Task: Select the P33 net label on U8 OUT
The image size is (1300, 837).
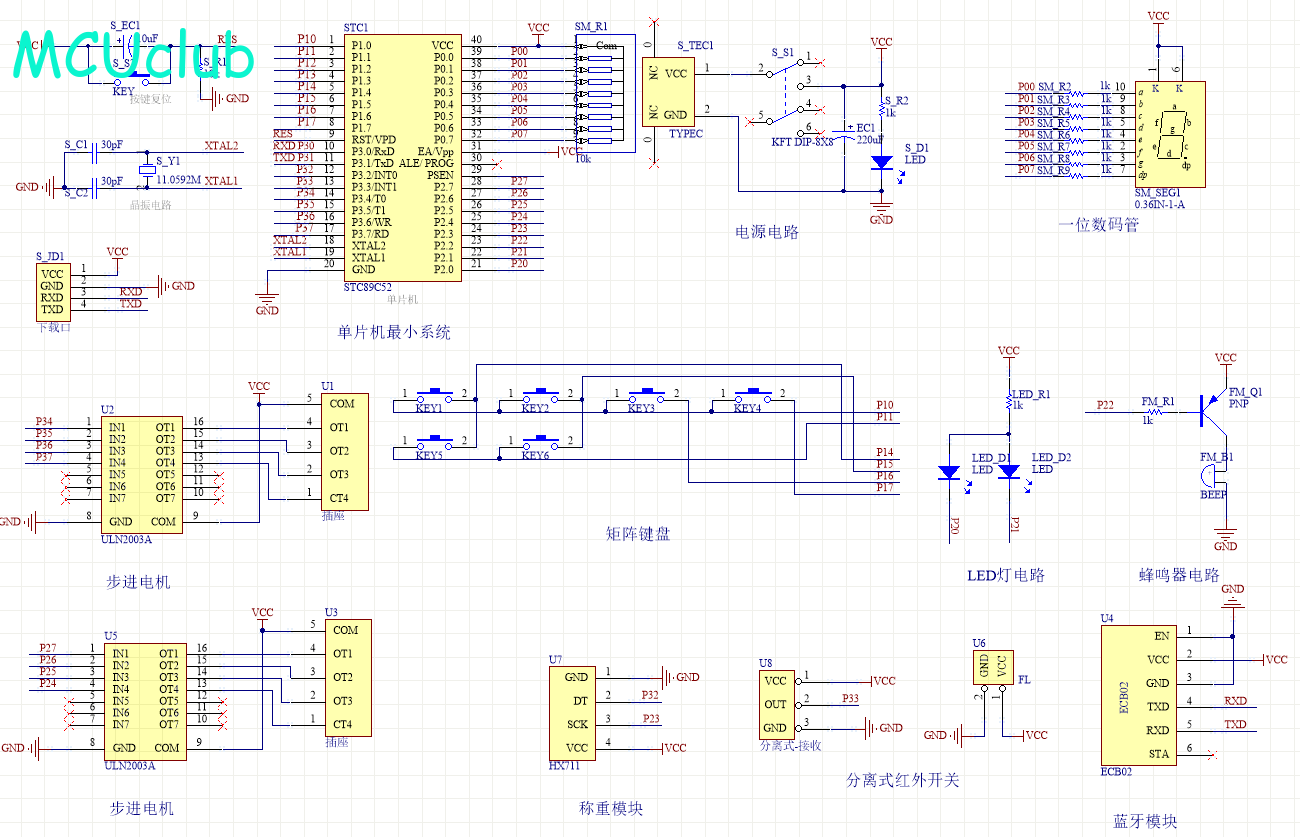Action: [x=851, y=698]
